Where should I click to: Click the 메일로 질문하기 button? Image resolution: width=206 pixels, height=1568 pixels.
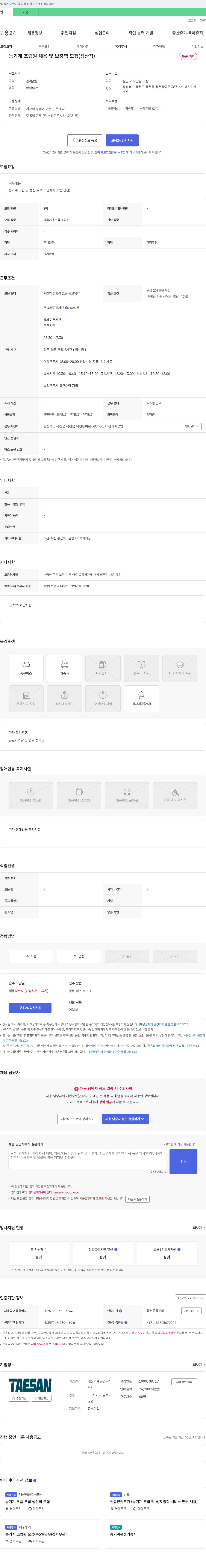click(x=137, y=1199)
